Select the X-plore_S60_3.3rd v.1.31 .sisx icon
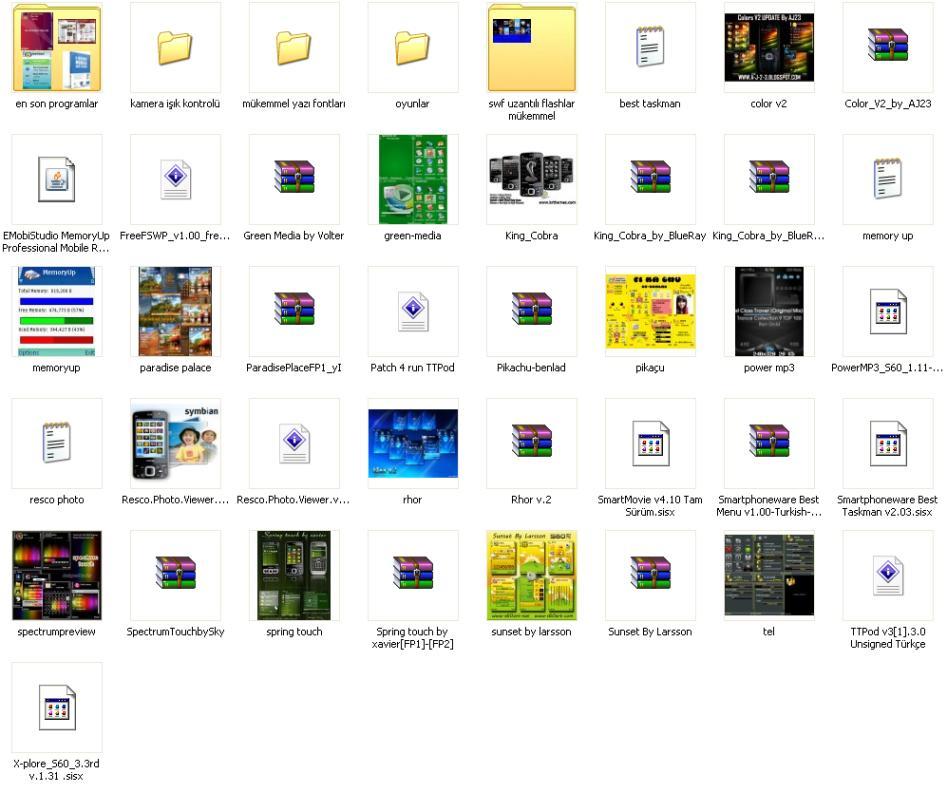Viewport: 947px width, 793px height. [x=57, y=707]
